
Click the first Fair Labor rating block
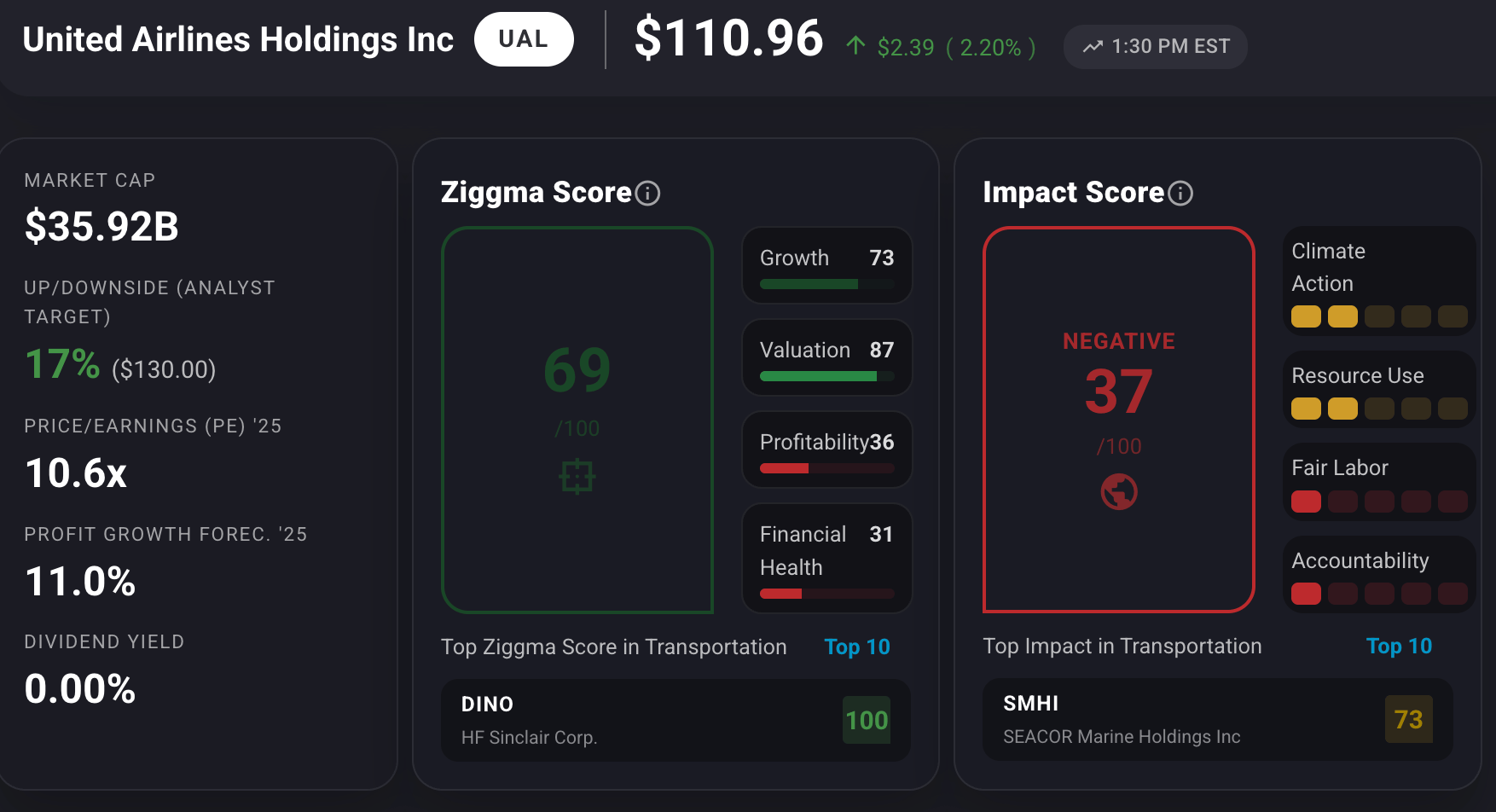pyautogui.click(x=1306, y=502)
